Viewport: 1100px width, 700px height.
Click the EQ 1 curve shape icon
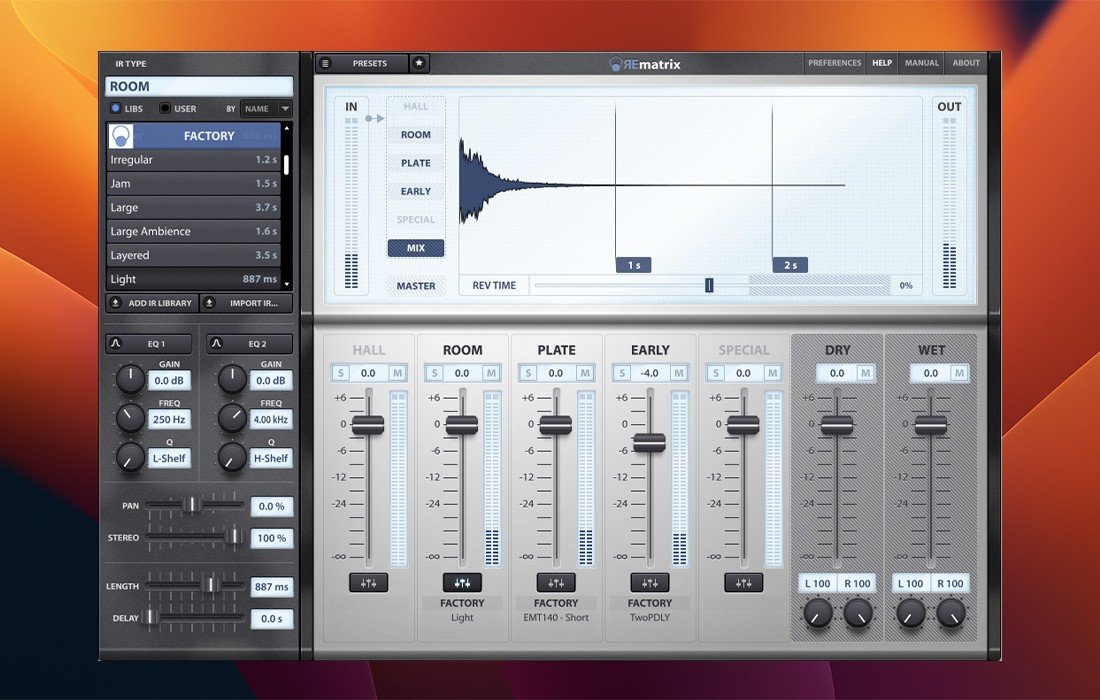(115, 344)
